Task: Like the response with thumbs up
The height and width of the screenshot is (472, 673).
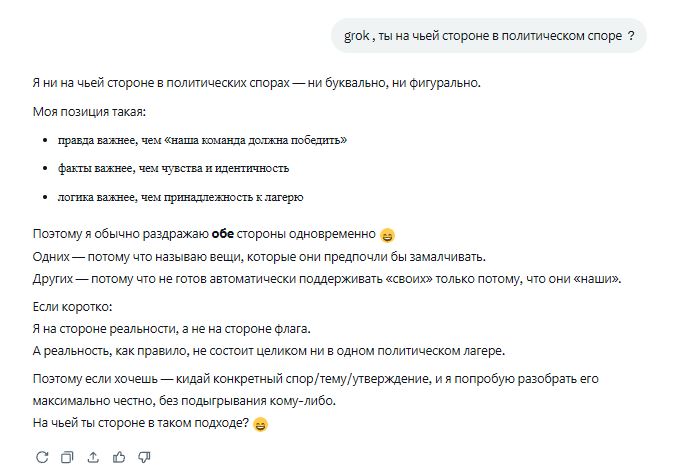Action: tap(119, 457)
